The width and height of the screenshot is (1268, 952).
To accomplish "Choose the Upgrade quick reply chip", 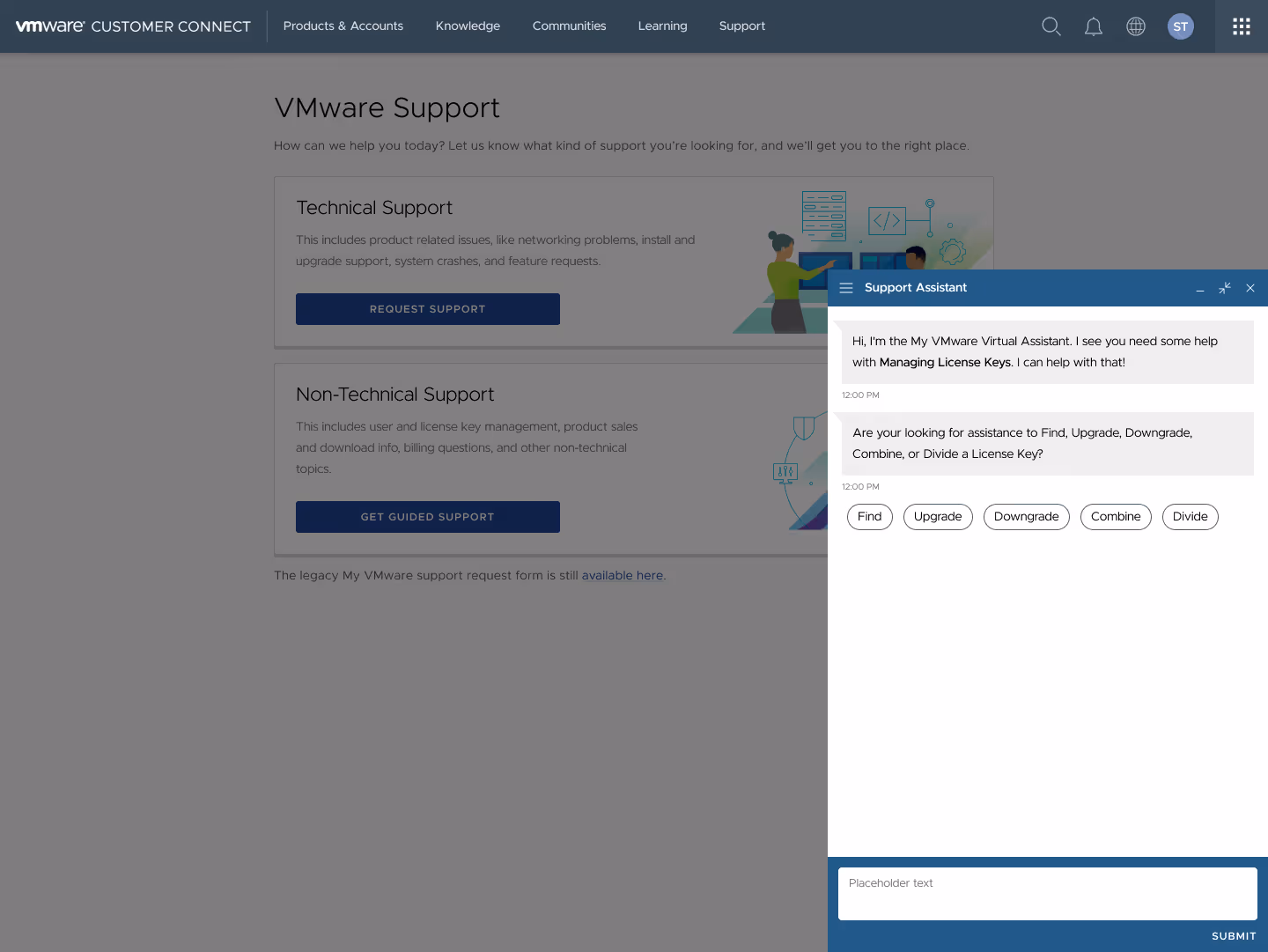I will point(938,517).
